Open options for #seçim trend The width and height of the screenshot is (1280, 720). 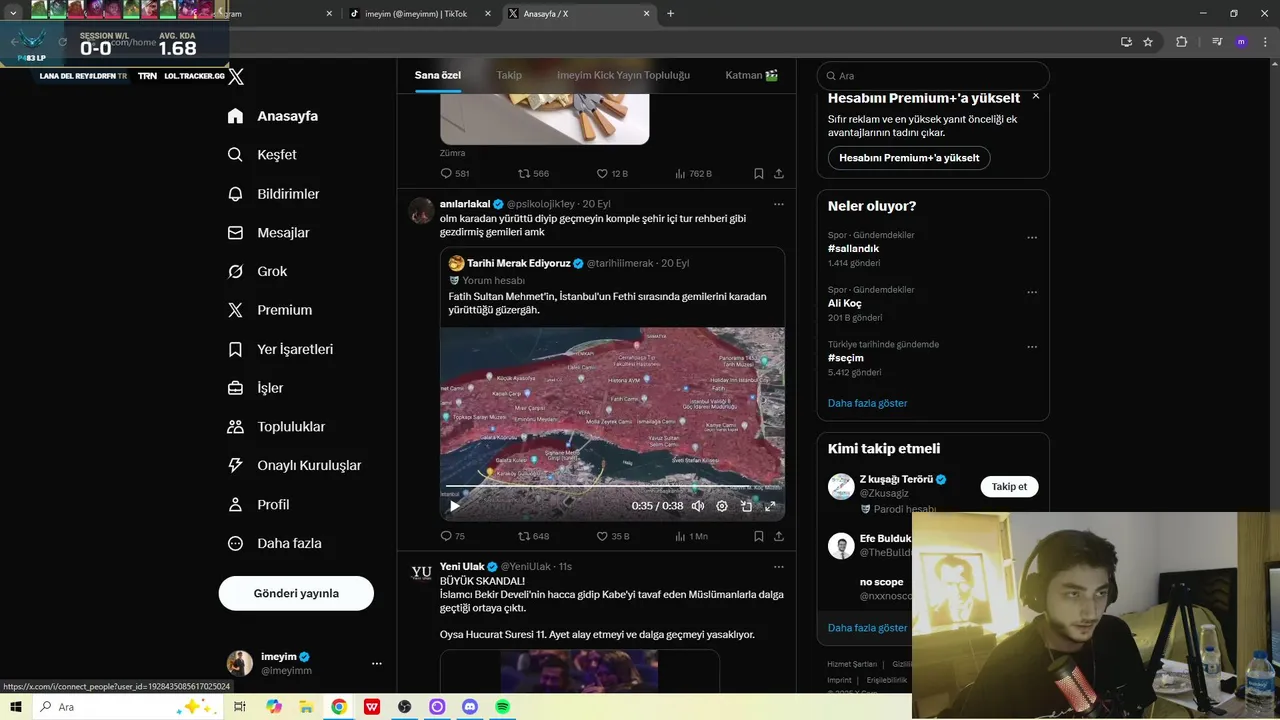[1032, 348]
